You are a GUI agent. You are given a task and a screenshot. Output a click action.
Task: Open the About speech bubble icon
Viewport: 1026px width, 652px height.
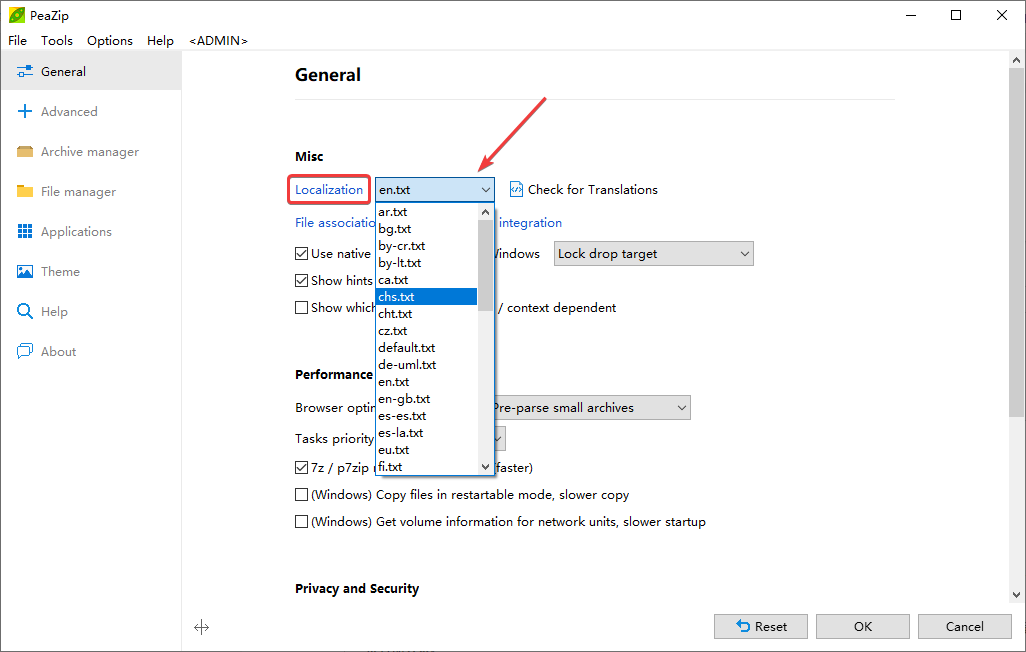25,352
